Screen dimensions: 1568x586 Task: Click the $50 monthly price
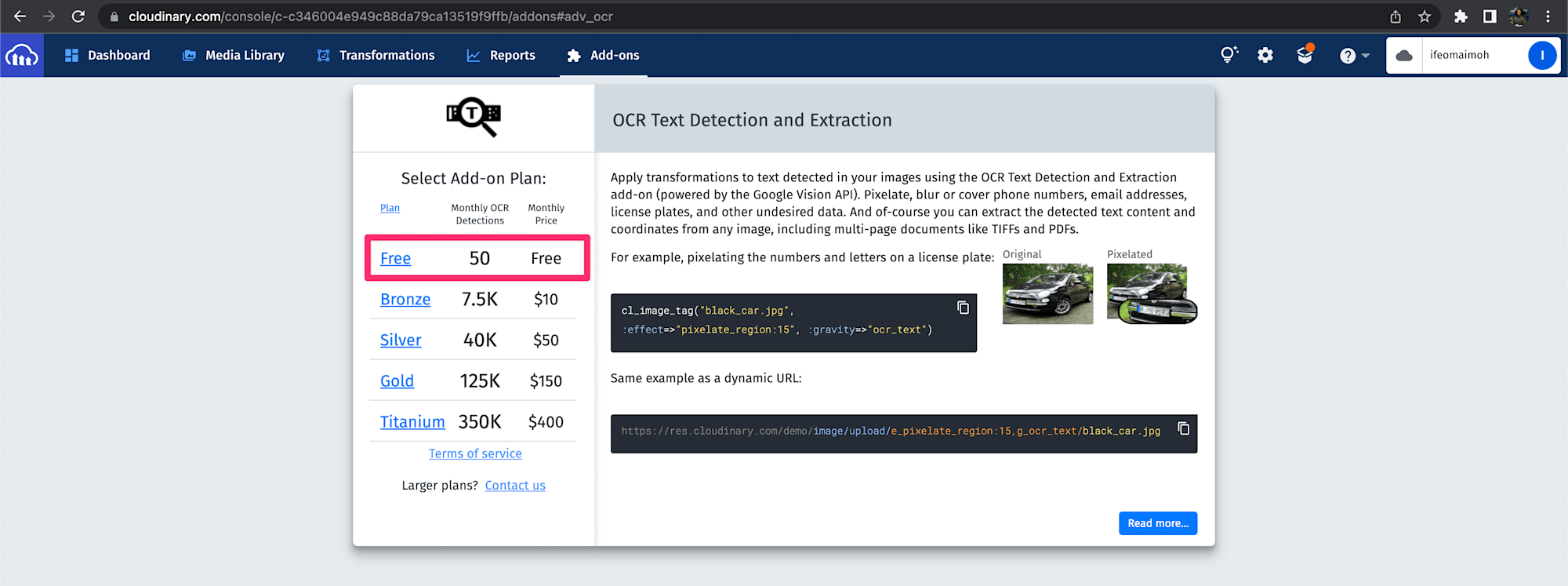coord(546,340)
